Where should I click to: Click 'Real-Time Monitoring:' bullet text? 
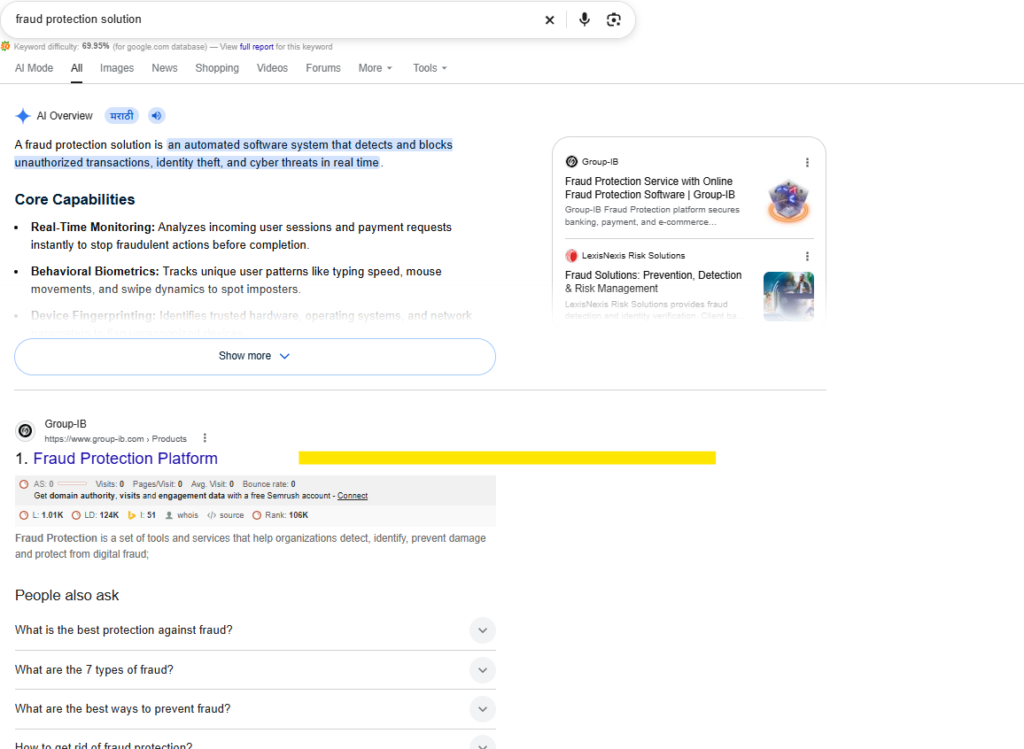[93, 227]
